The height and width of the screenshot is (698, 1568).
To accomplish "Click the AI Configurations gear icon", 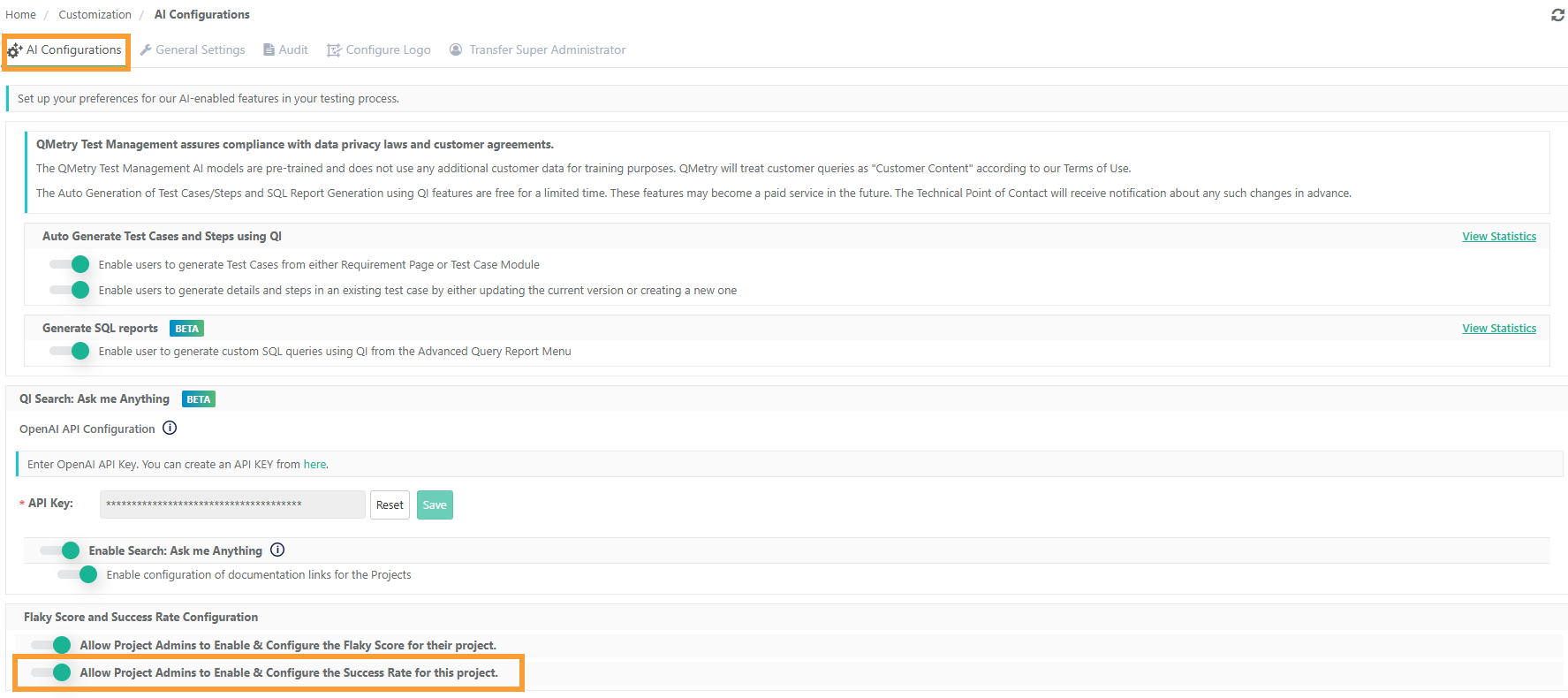I will (x=15, y=50).
